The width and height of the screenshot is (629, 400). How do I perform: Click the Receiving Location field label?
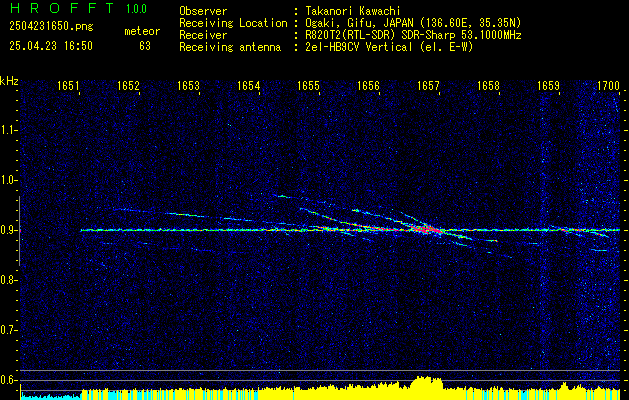[x=233, y=23]
